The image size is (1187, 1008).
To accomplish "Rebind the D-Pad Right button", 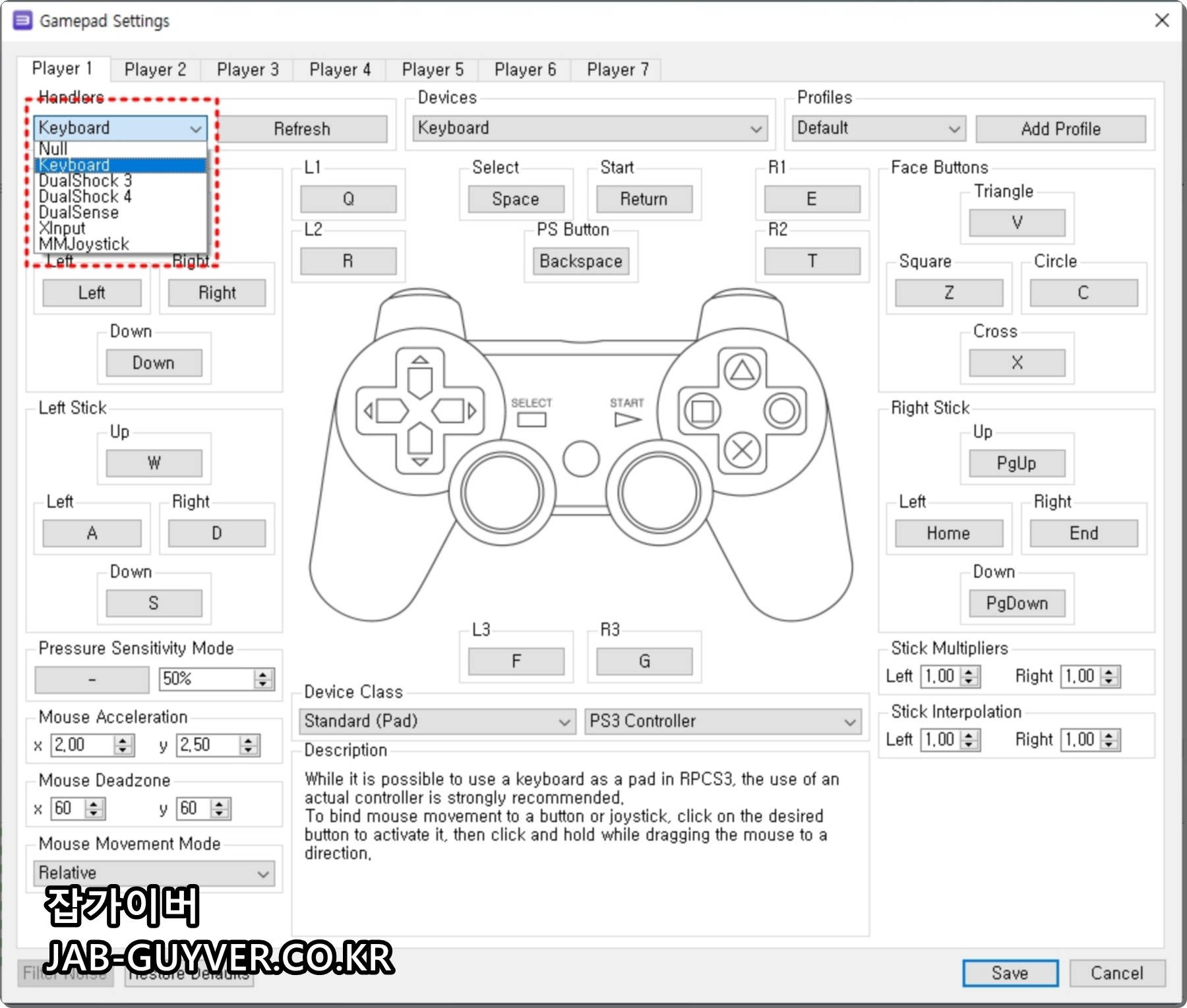I will (x=217, y=293).
